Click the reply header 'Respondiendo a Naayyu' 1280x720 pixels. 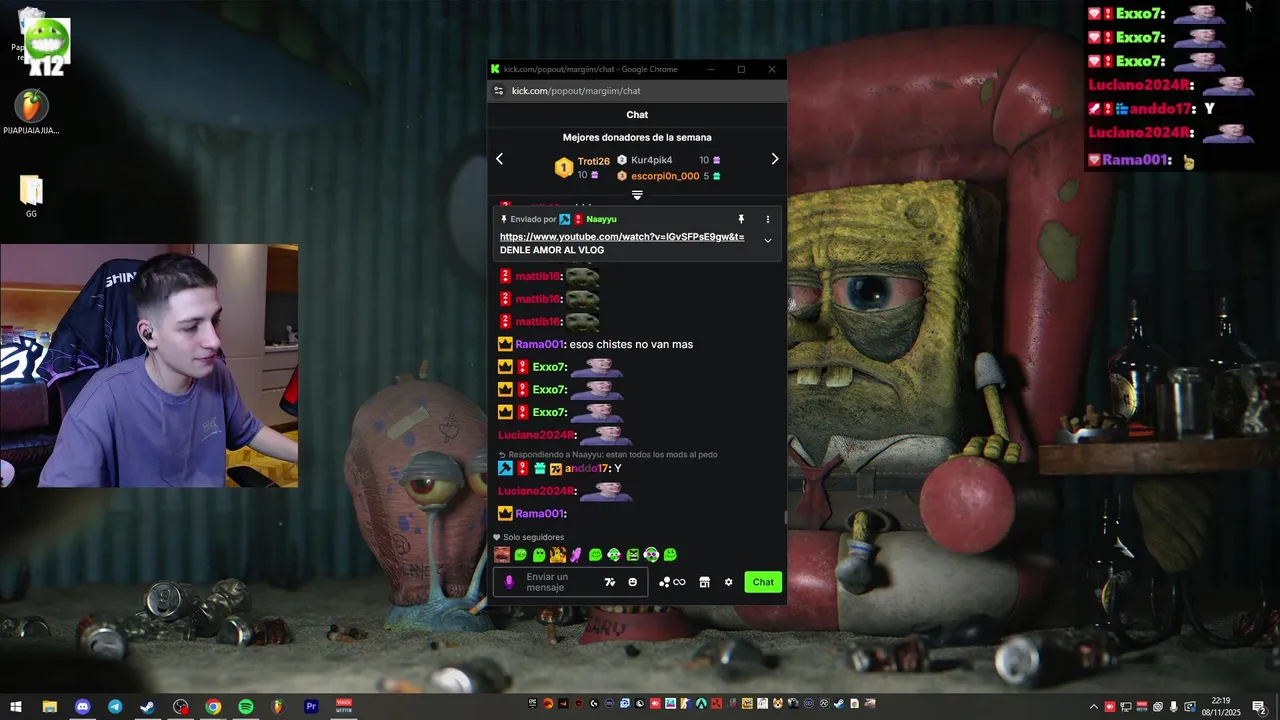coord(607,455)
